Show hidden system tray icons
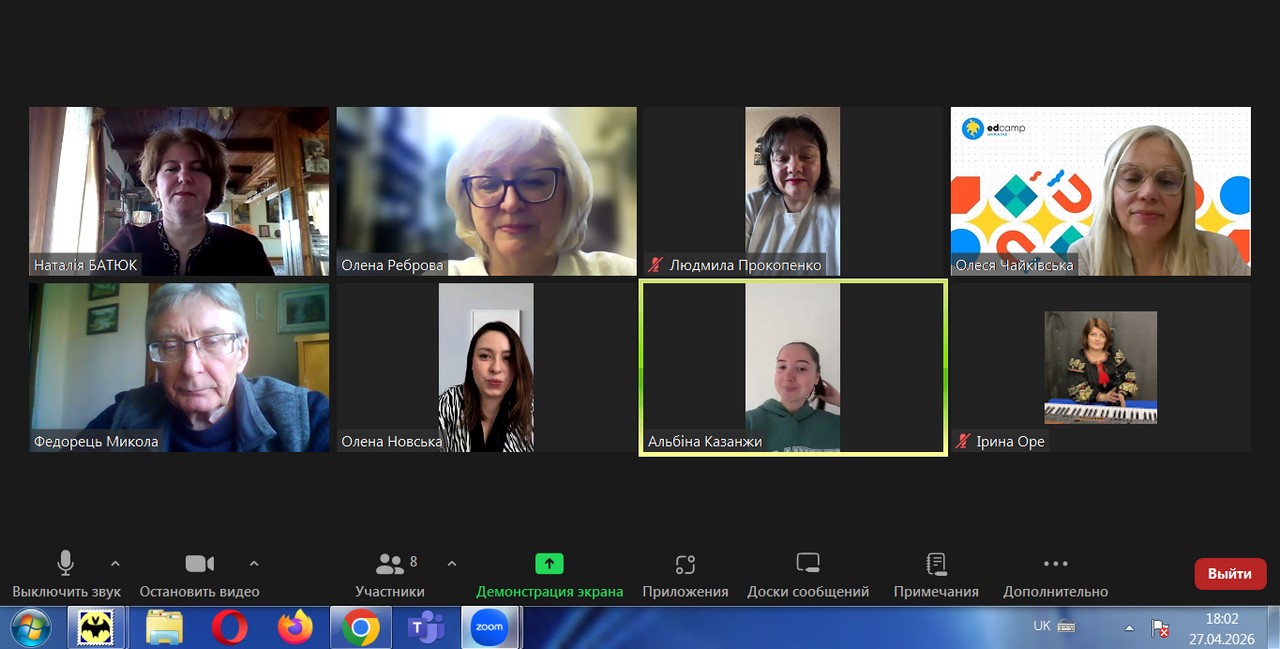This screenshot has height=649, width=1280. [1129, 628]
